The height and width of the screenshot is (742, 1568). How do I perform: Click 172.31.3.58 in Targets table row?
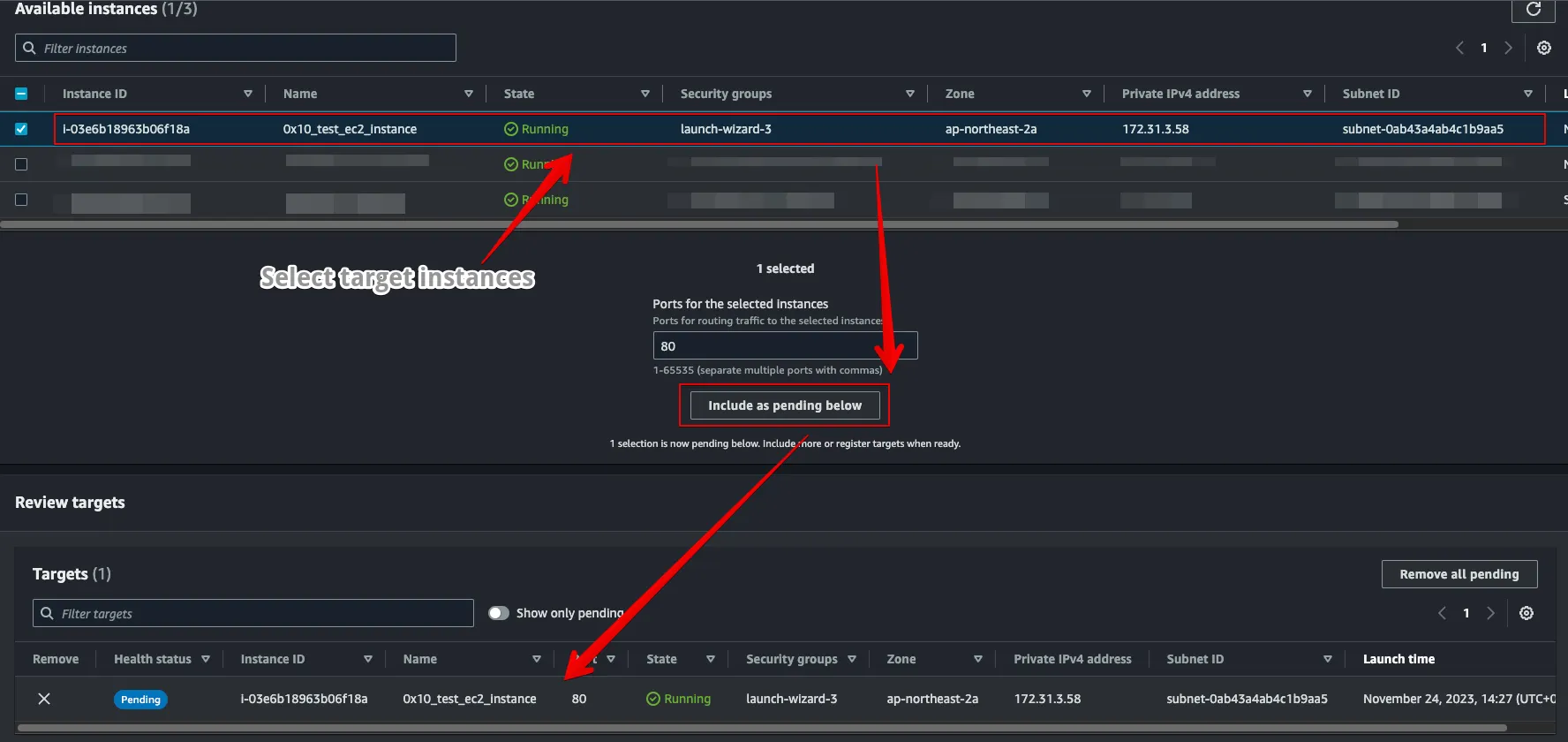coord(1048,699)
